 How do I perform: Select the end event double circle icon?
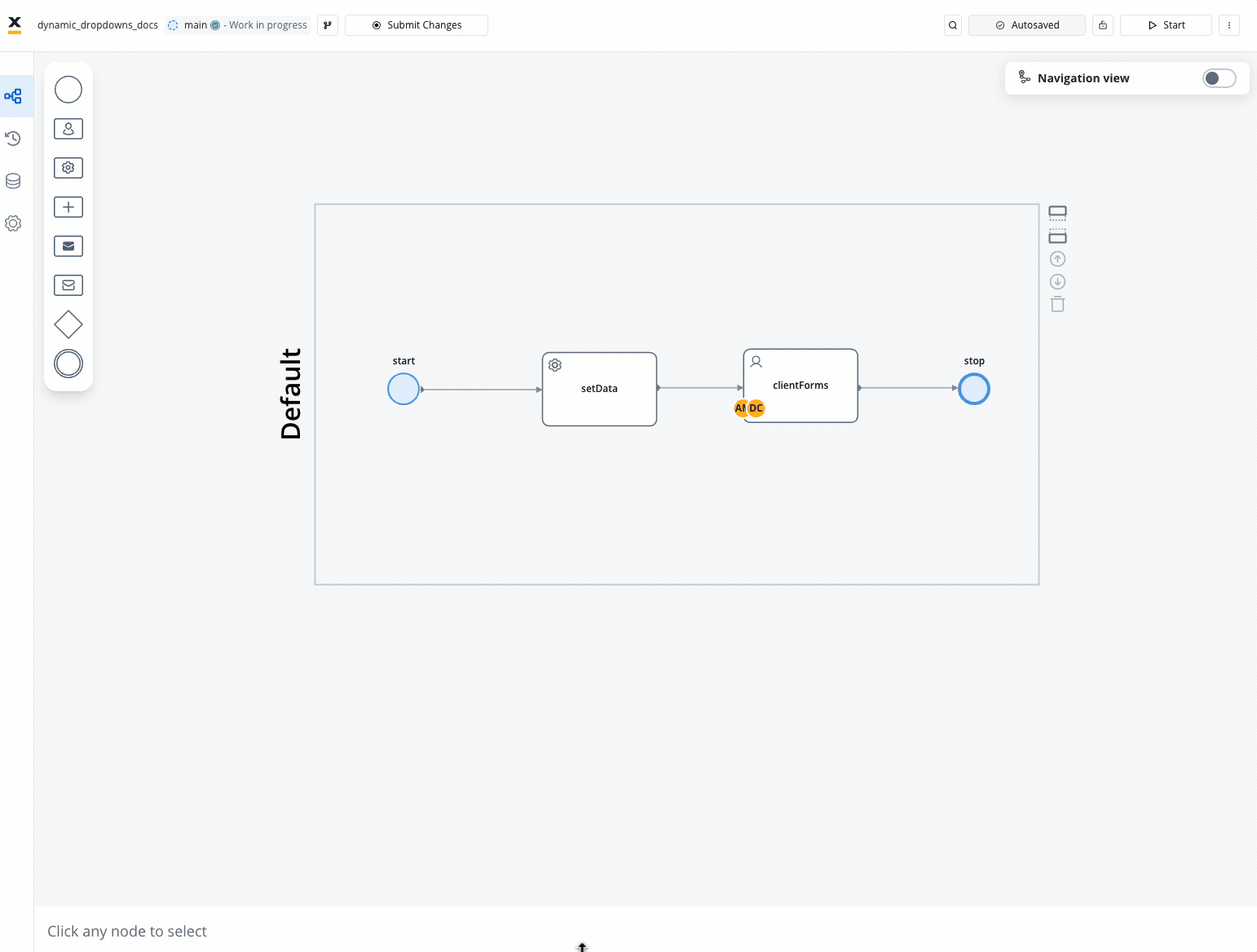point(68,364)
